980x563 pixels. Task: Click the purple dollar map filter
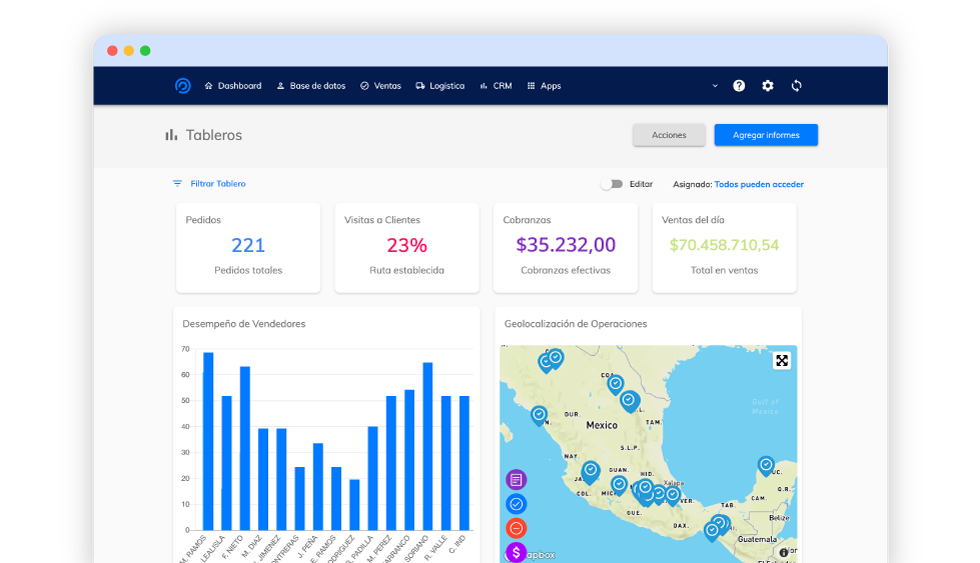pos(516,552)
